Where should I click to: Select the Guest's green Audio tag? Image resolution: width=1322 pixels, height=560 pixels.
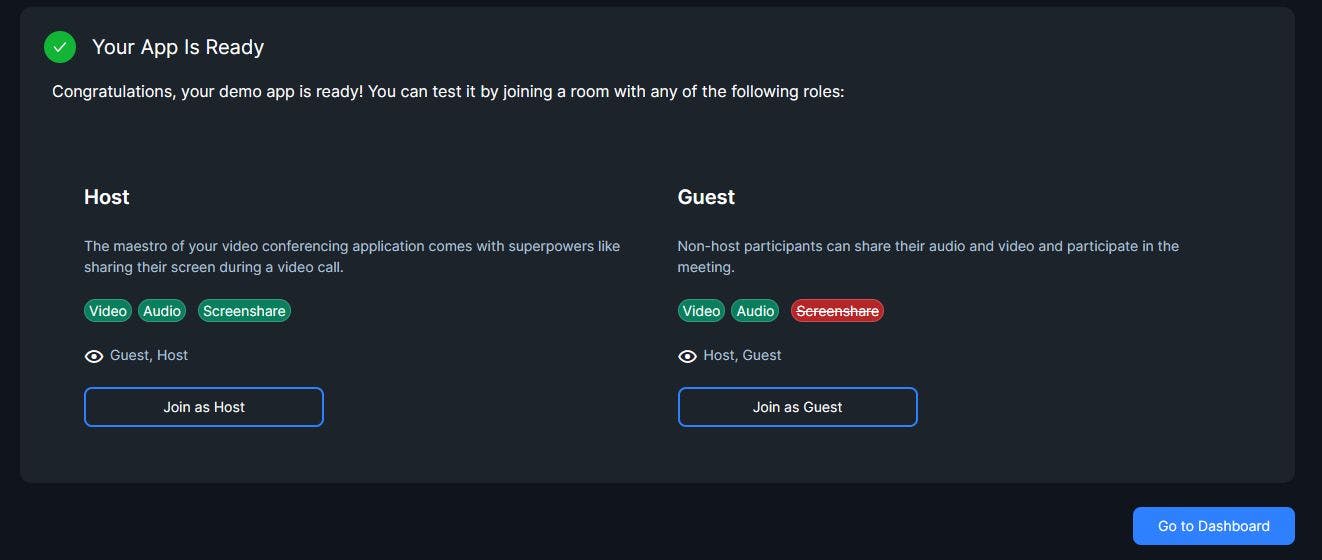click(x=755, y=311)
